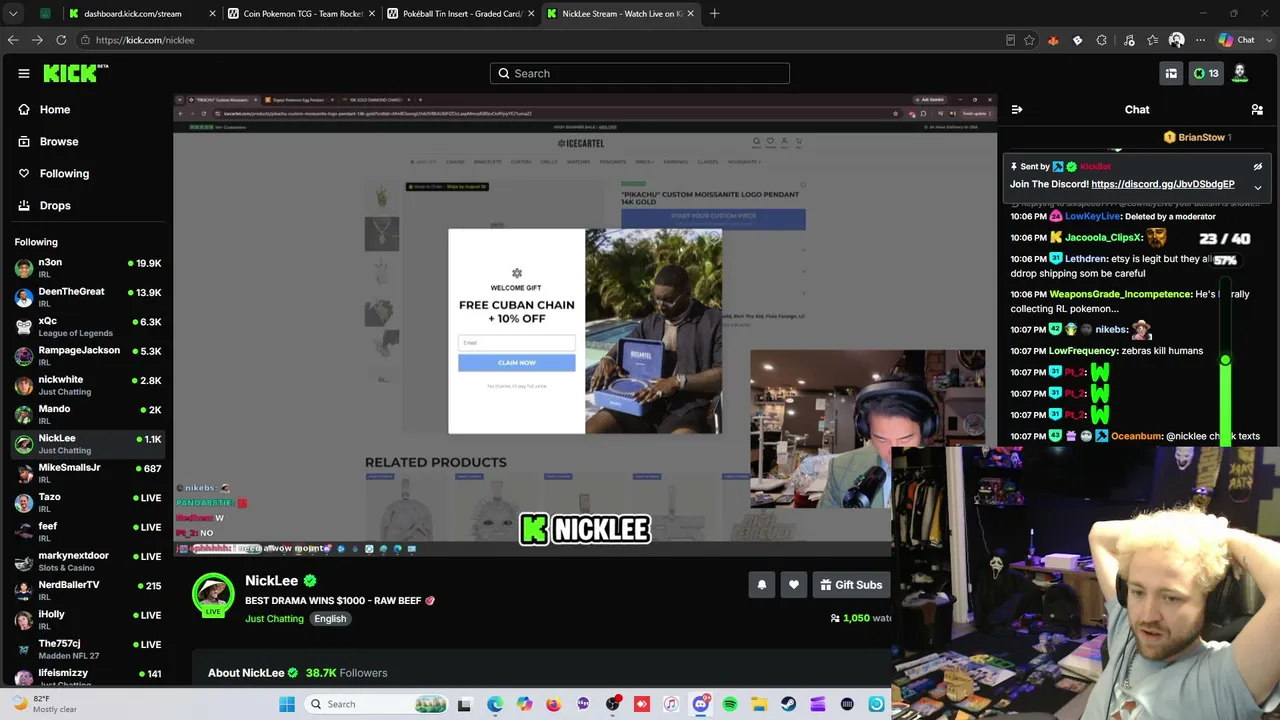Click NickLee's live avatar below the stream
Image resolution: width=1280 pixels, height=720 pixels.
click(x=212, y=594)
